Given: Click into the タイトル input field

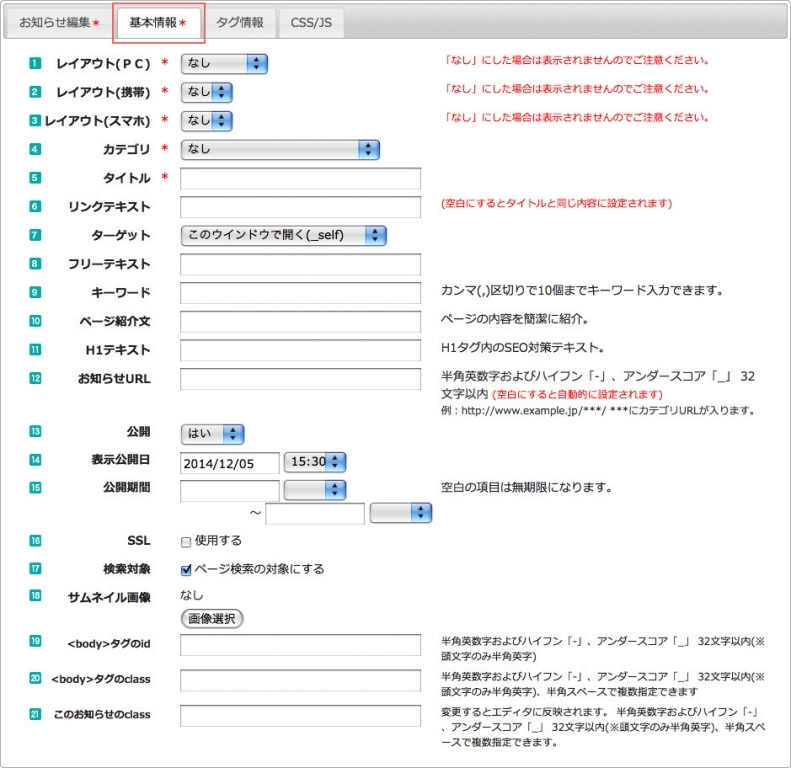Looking at the screenshot, I should tap(300, 179).
